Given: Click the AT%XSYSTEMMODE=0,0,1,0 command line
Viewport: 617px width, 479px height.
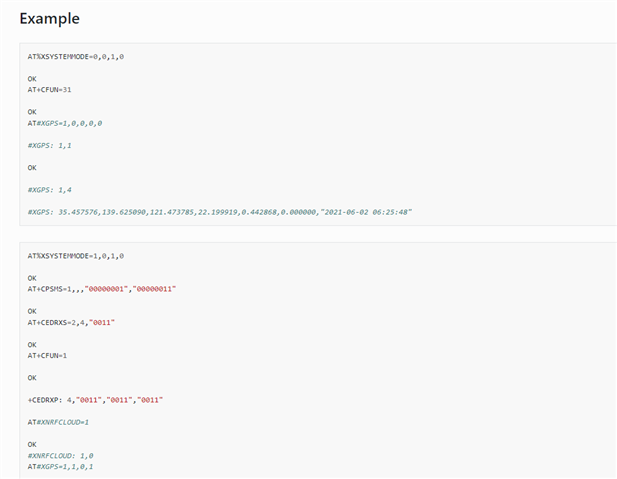Looking at the screenshot, I should coord(76,57).
